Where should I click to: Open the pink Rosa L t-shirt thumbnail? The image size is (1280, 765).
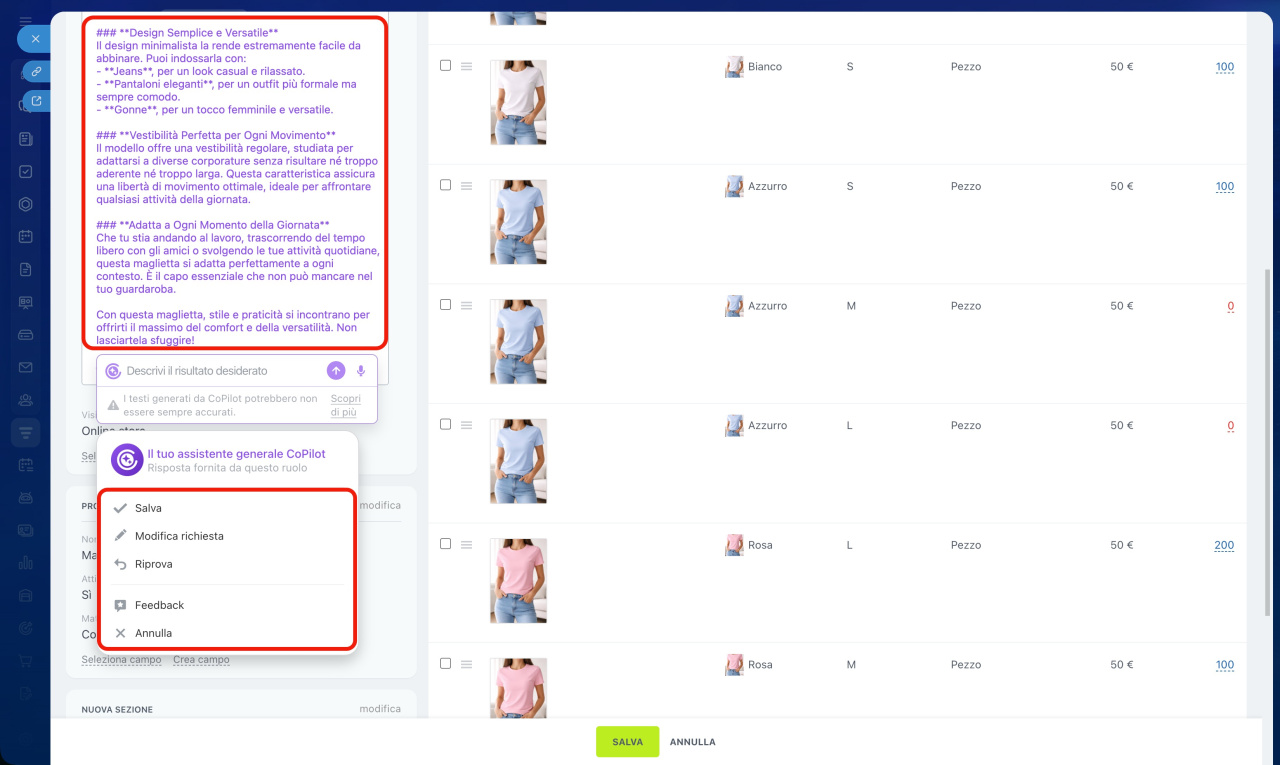pyautogui.click(x=518, y=580)
